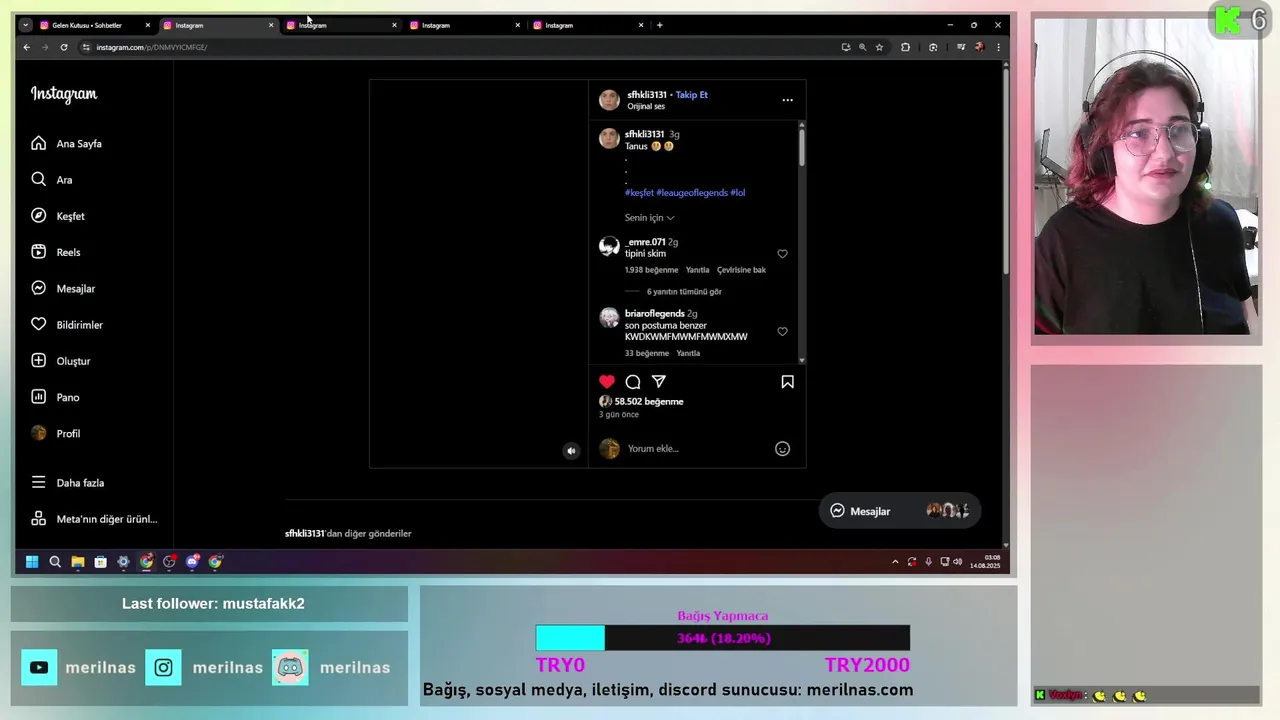Viewport: 1280px width, 720px height.
Task: Click the Instagram logo
Action: tap(64, 94)
